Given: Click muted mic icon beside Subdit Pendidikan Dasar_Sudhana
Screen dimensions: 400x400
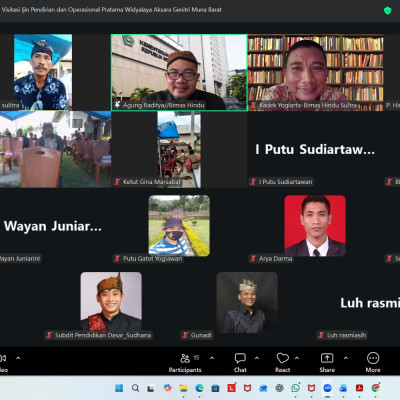Looking at the screenshot, I should 49,335.
